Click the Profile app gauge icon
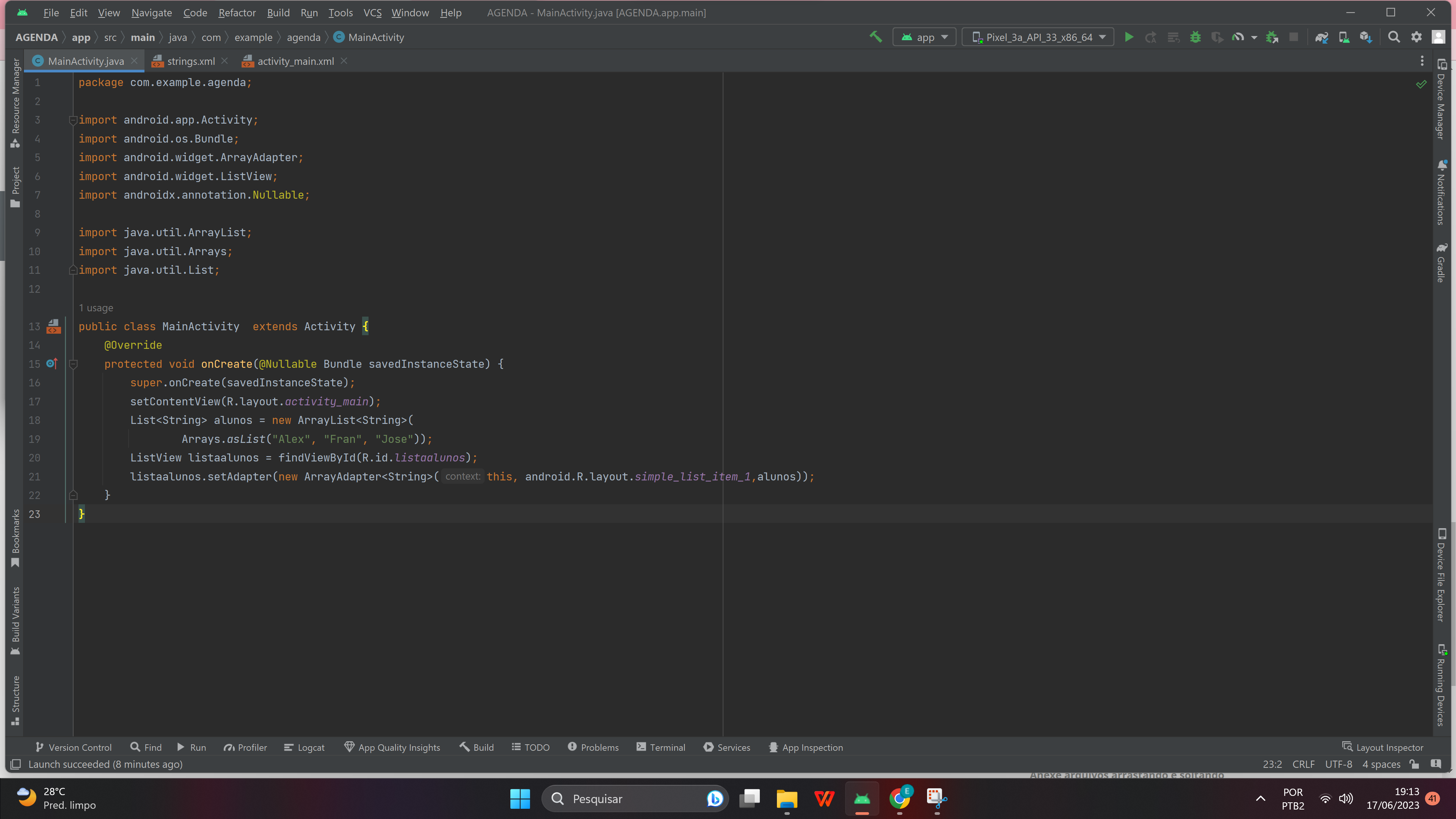Viewport: 1456px width, 819px height. [x=1238, y=37]
